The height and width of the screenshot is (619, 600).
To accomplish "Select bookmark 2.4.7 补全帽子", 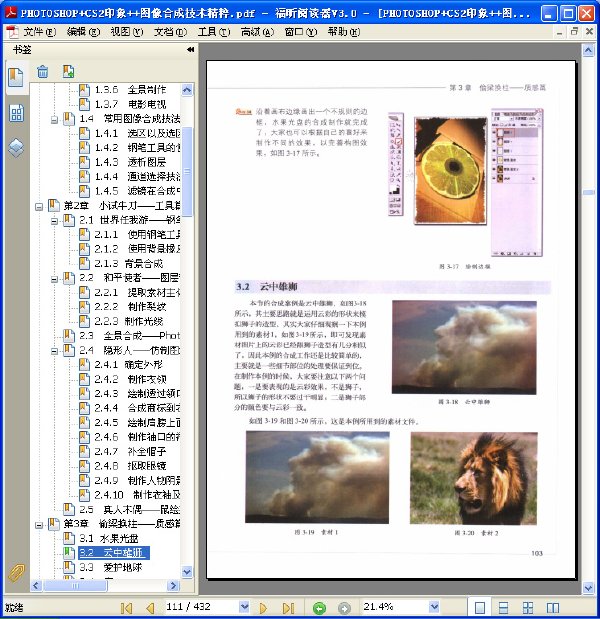I will pos(130,451).
